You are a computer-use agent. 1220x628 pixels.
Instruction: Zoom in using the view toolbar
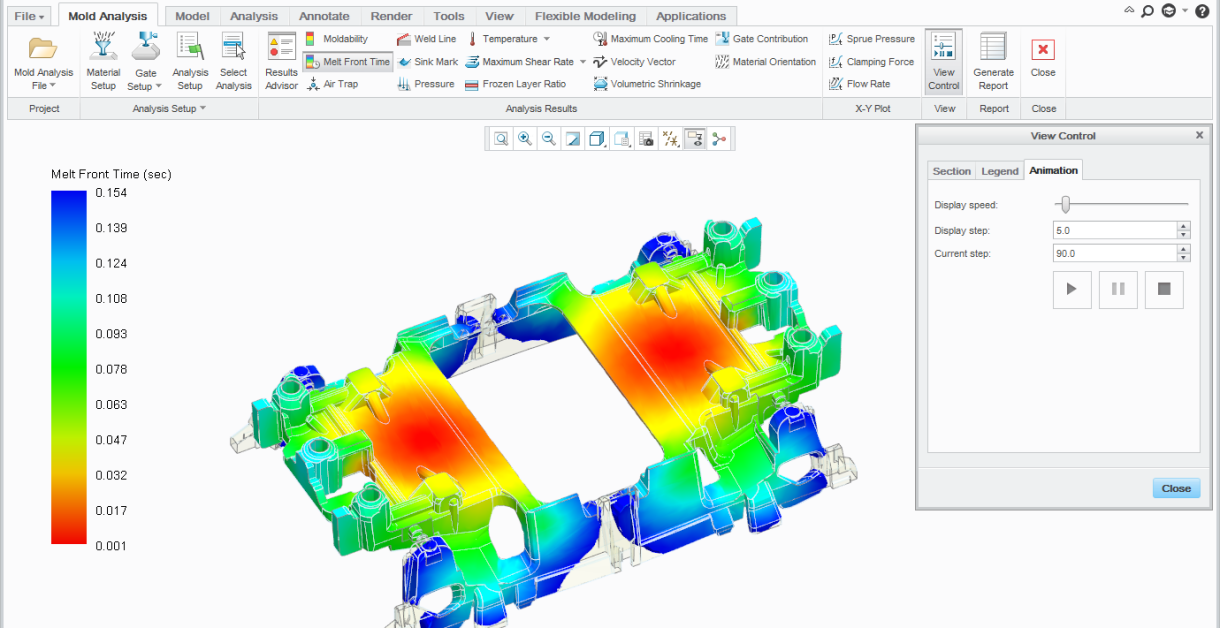point(524,139)
